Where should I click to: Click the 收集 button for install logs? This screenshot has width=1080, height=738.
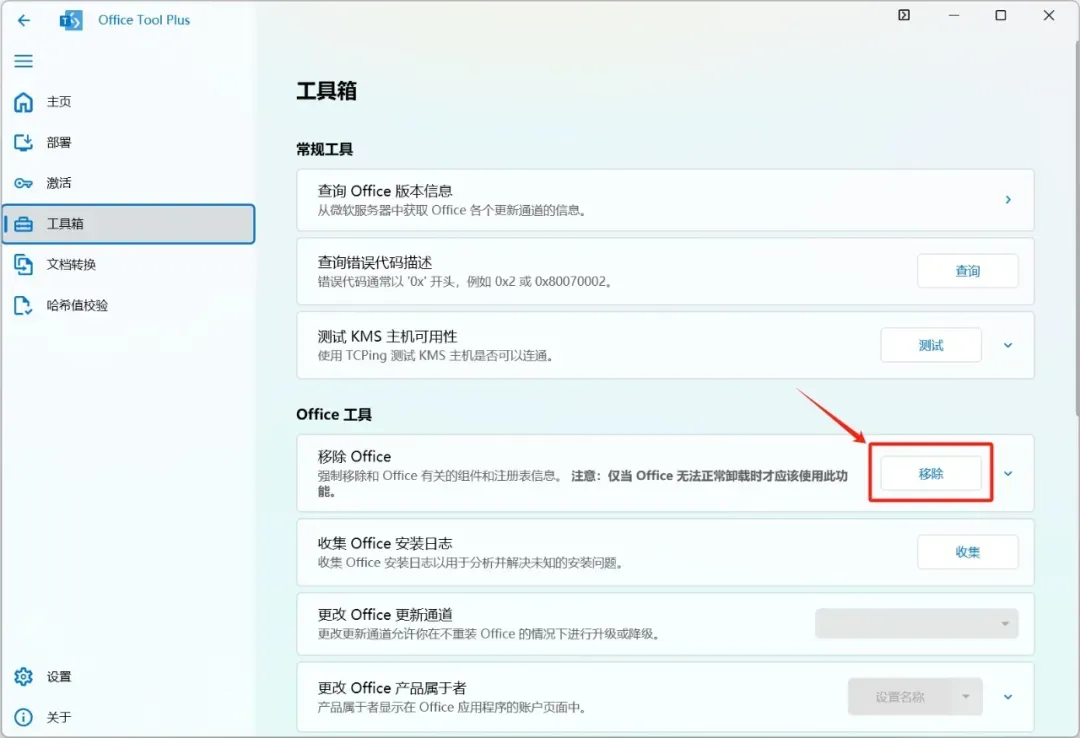(967, 552)
